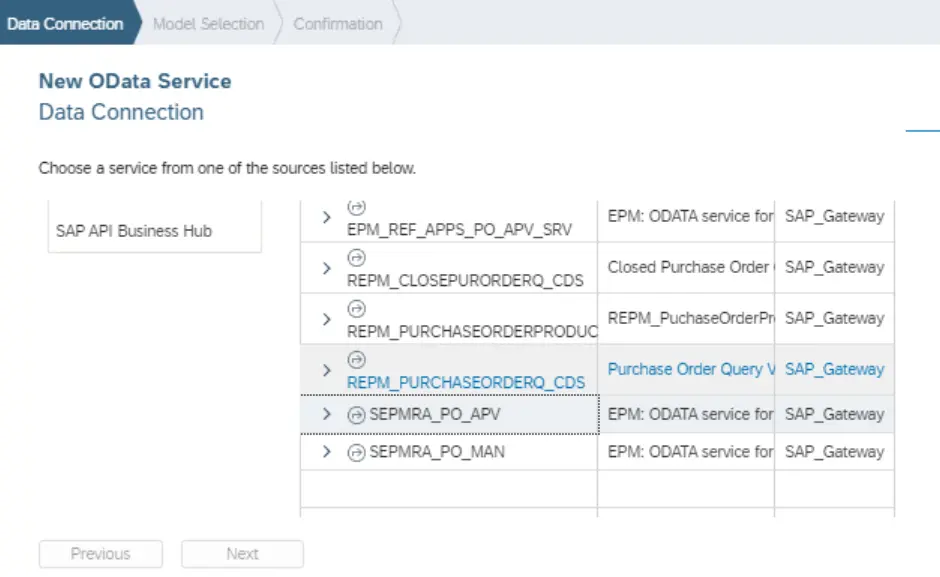Click the Purchase Order Query description cell
The width and height of the screenshot is (940, 577).
pyautogui.click(x=690, y=369)
